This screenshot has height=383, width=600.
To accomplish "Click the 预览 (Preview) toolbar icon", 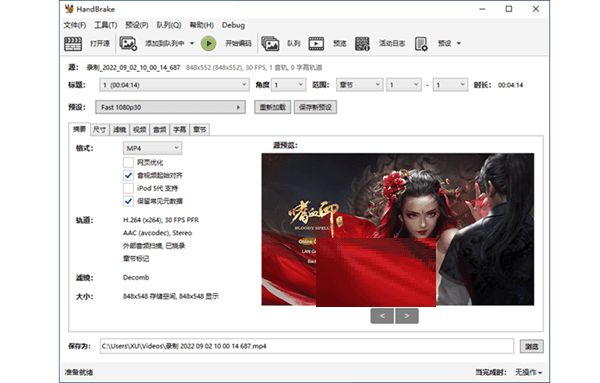I will coord(316,43).
